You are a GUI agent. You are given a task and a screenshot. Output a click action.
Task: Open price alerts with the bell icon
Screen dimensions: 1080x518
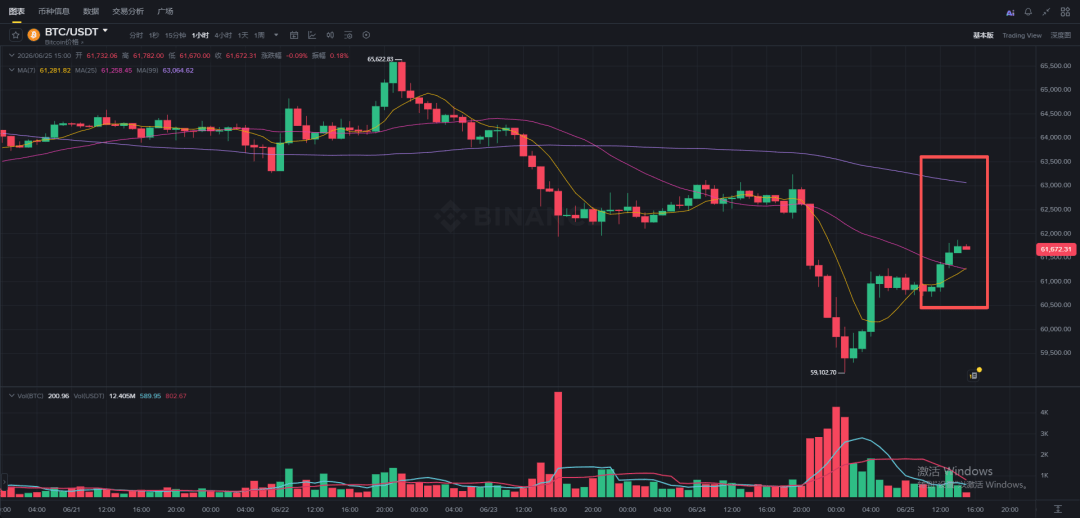point(1028,12)
